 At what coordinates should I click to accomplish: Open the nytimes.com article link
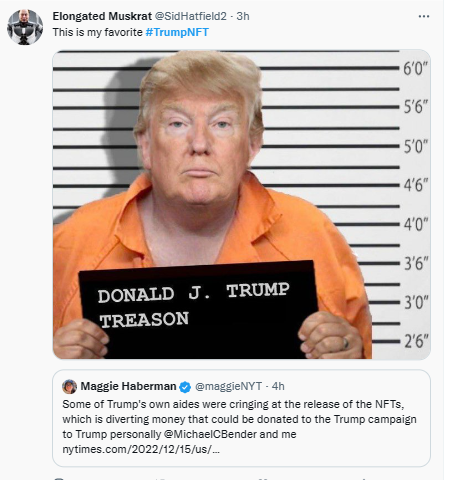[141, 449]
